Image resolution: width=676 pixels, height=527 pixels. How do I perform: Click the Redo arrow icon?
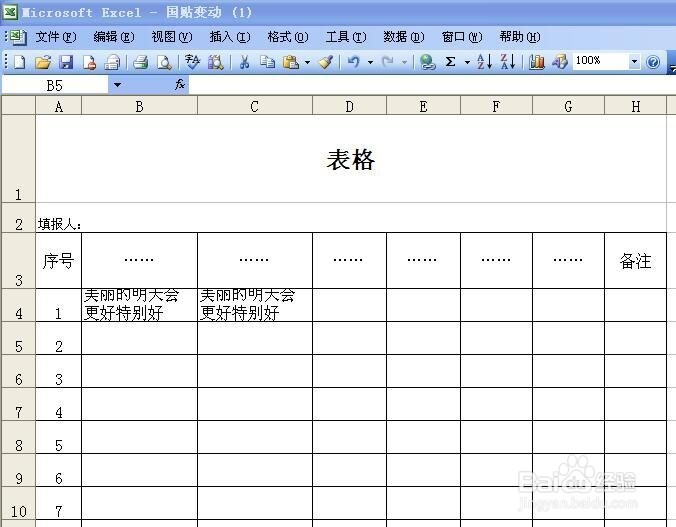[x=388, y=62]
